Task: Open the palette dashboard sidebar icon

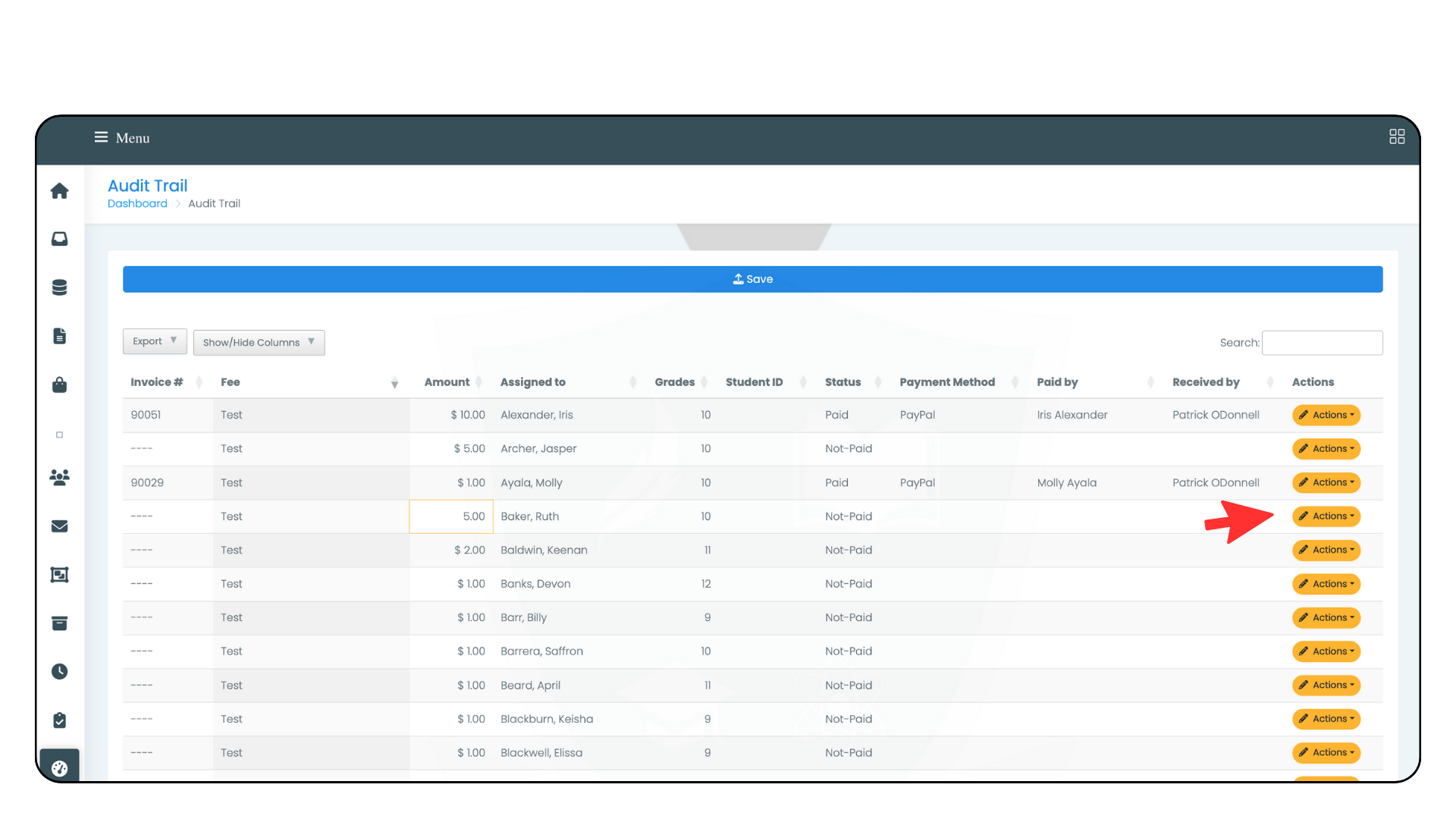Action: point(59,768)
